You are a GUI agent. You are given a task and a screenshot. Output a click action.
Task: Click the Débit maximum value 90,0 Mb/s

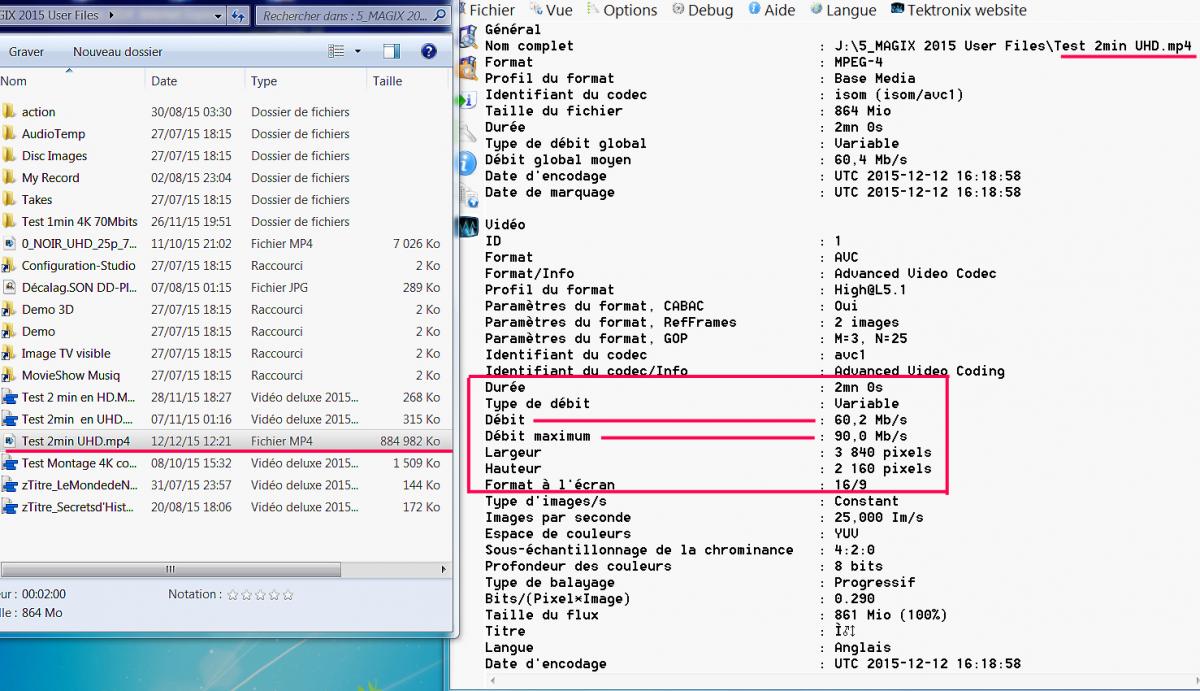click(x=871, y=436)
